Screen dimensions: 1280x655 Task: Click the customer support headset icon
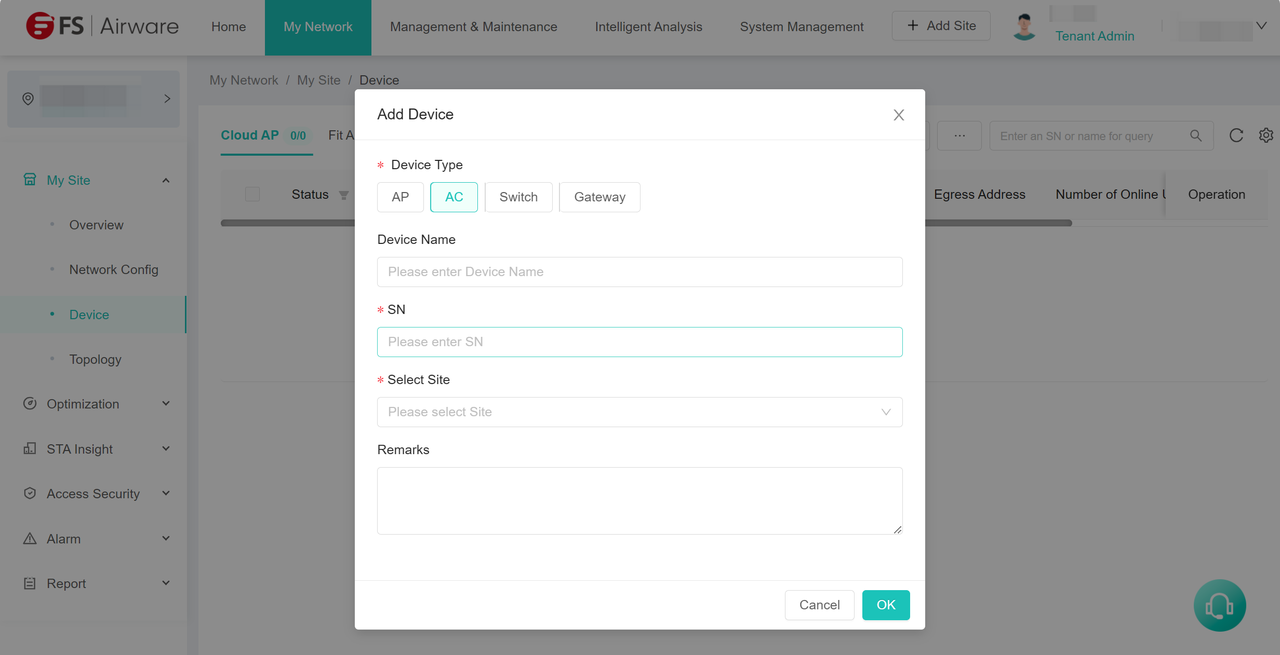1219,605
